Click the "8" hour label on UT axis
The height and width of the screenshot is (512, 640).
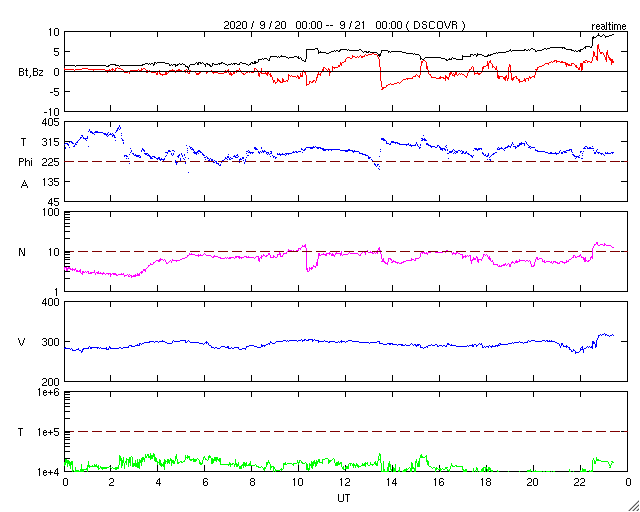252,482
